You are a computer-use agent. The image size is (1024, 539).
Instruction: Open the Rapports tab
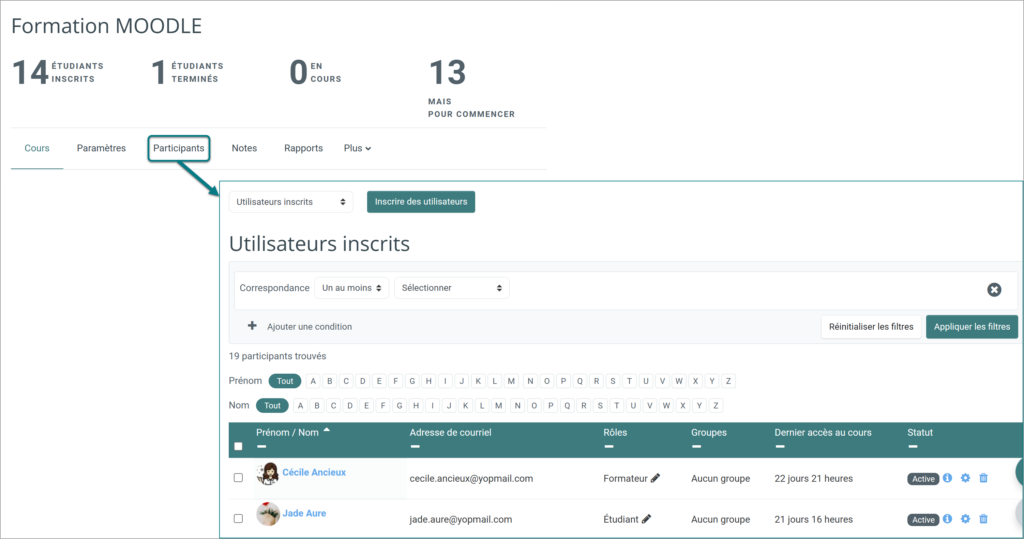[x=303, y=148]
